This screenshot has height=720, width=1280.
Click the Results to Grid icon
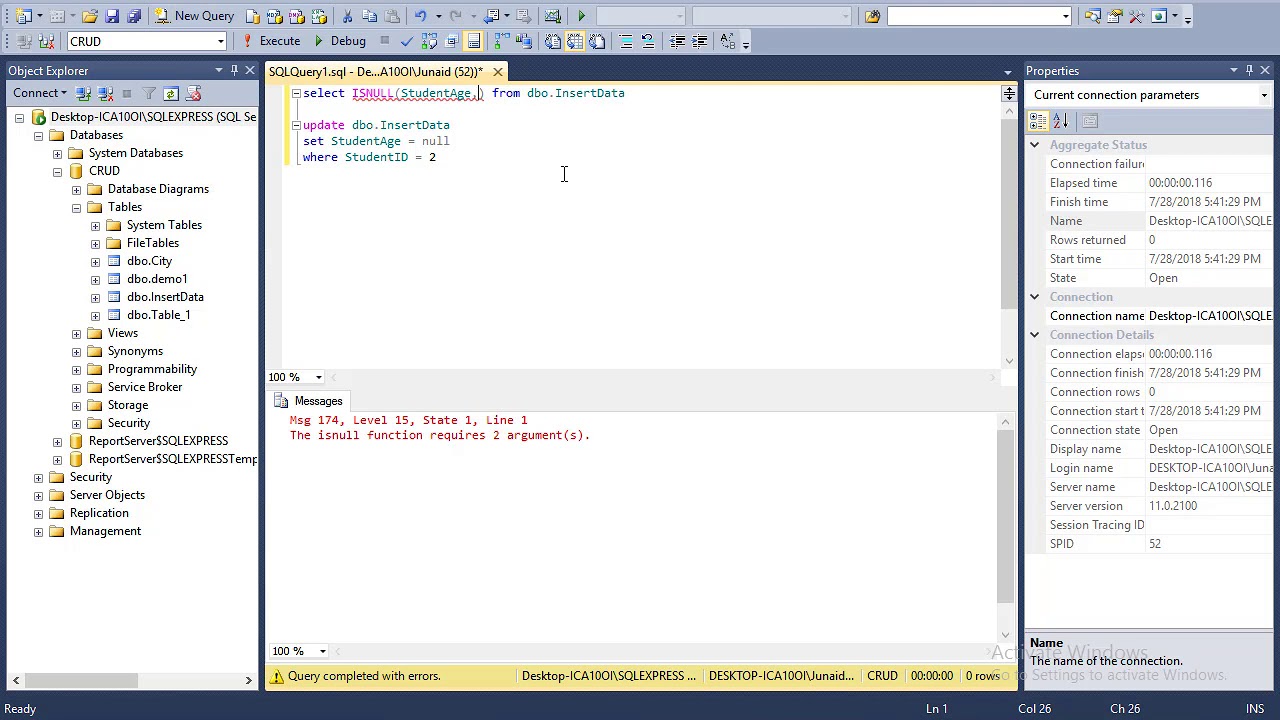click(x=574, y=41)
